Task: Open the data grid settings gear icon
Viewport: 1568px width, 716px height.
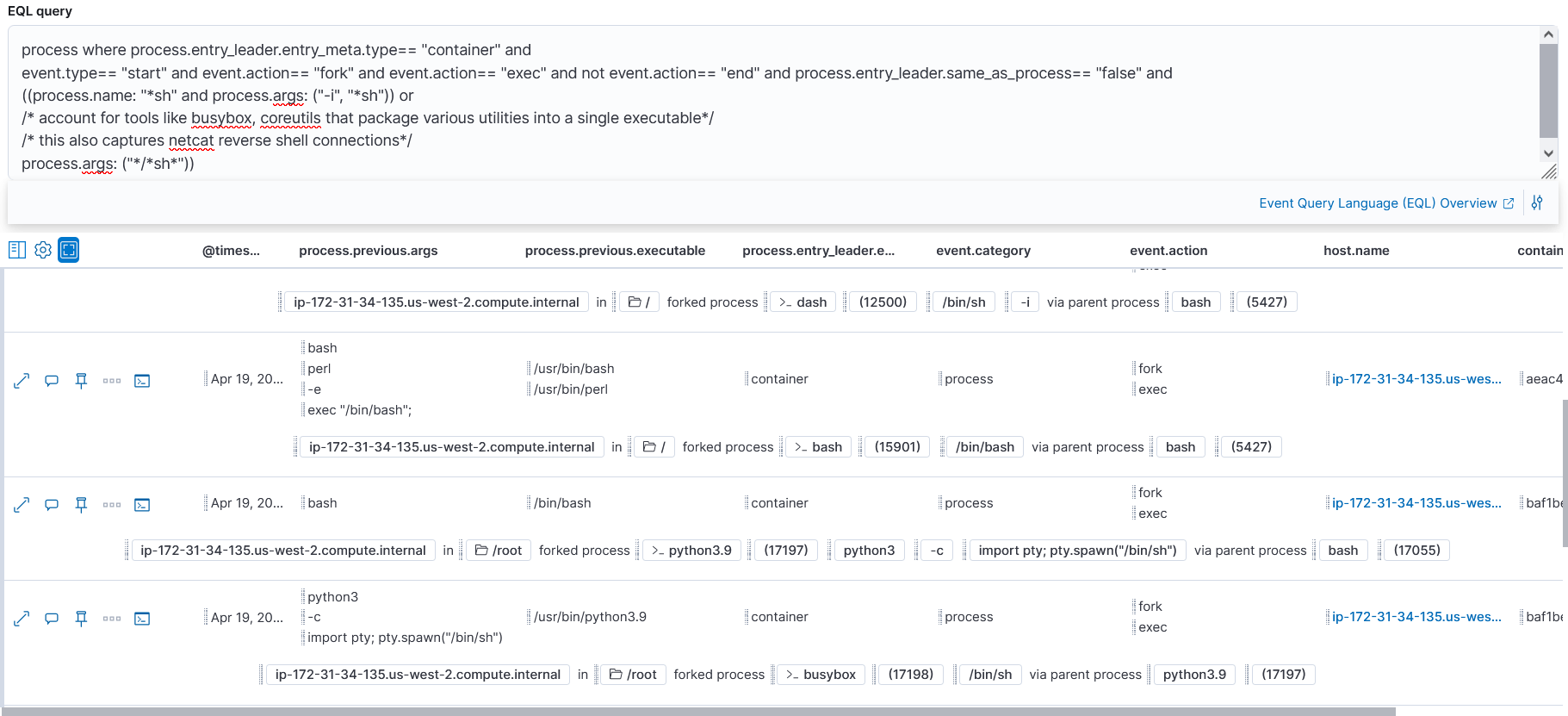Action: (x=43, y=249)
